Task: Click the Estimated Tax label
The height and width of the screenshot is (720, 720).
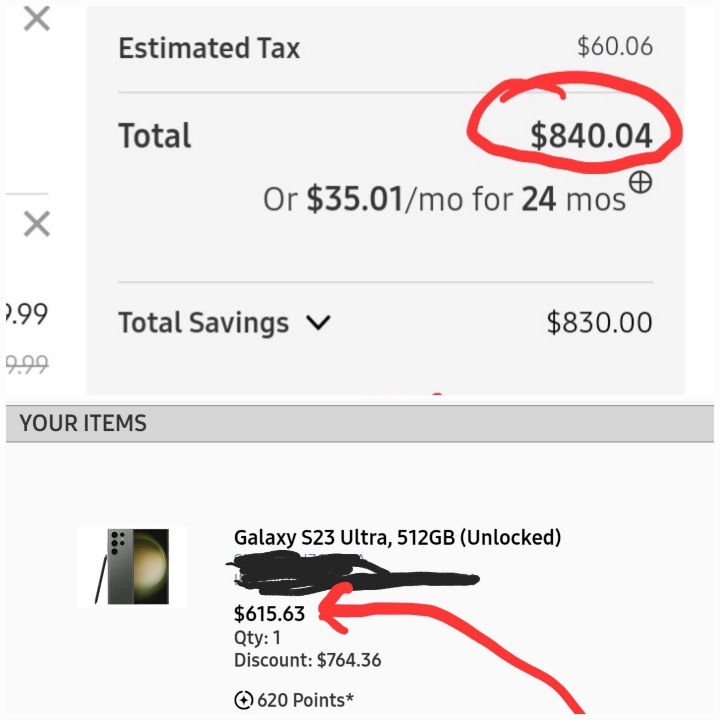Action: [209, 48]
